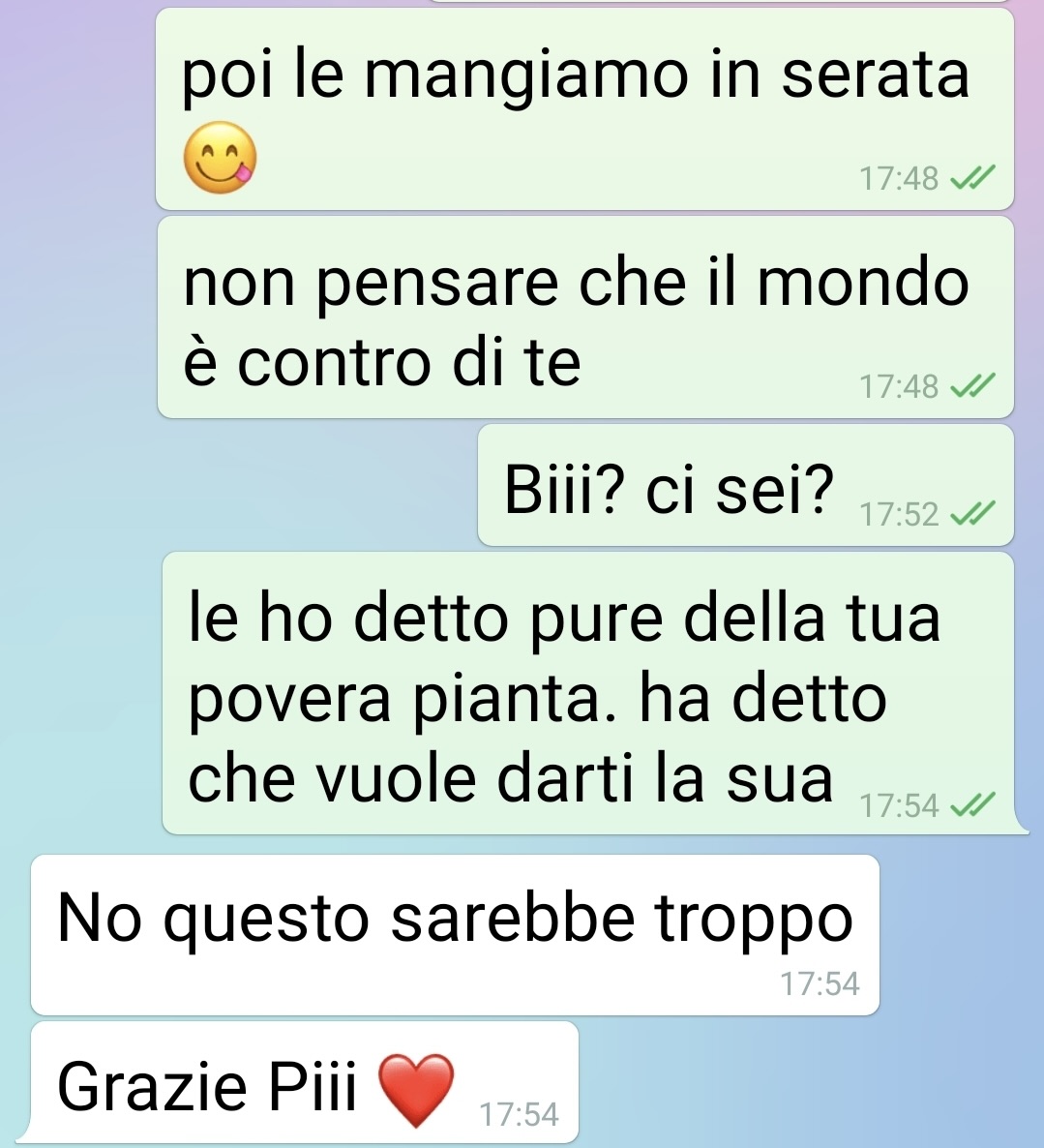Screen dimensions: 1044x1148
Task: Tap 17:54 timestamp on 'No questo sarebbe troppo'
Action: 820,983
